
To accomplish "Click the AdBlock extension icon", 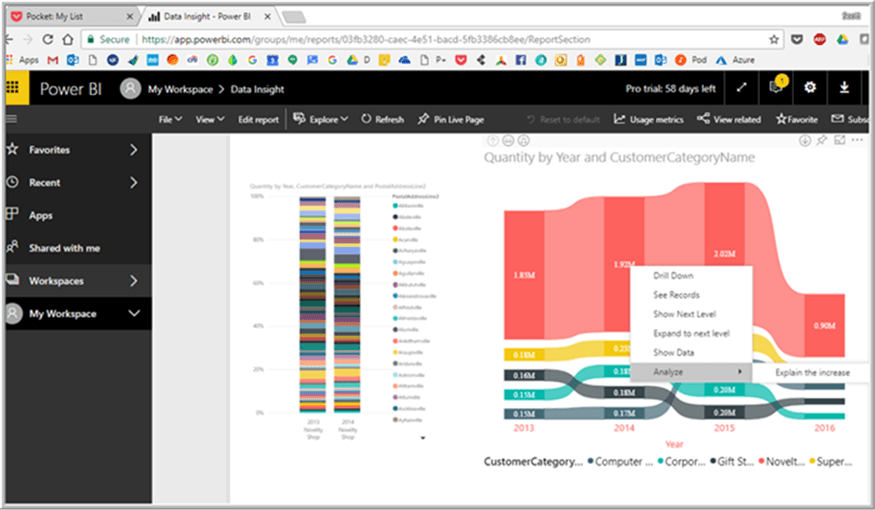I will [819, 39].
